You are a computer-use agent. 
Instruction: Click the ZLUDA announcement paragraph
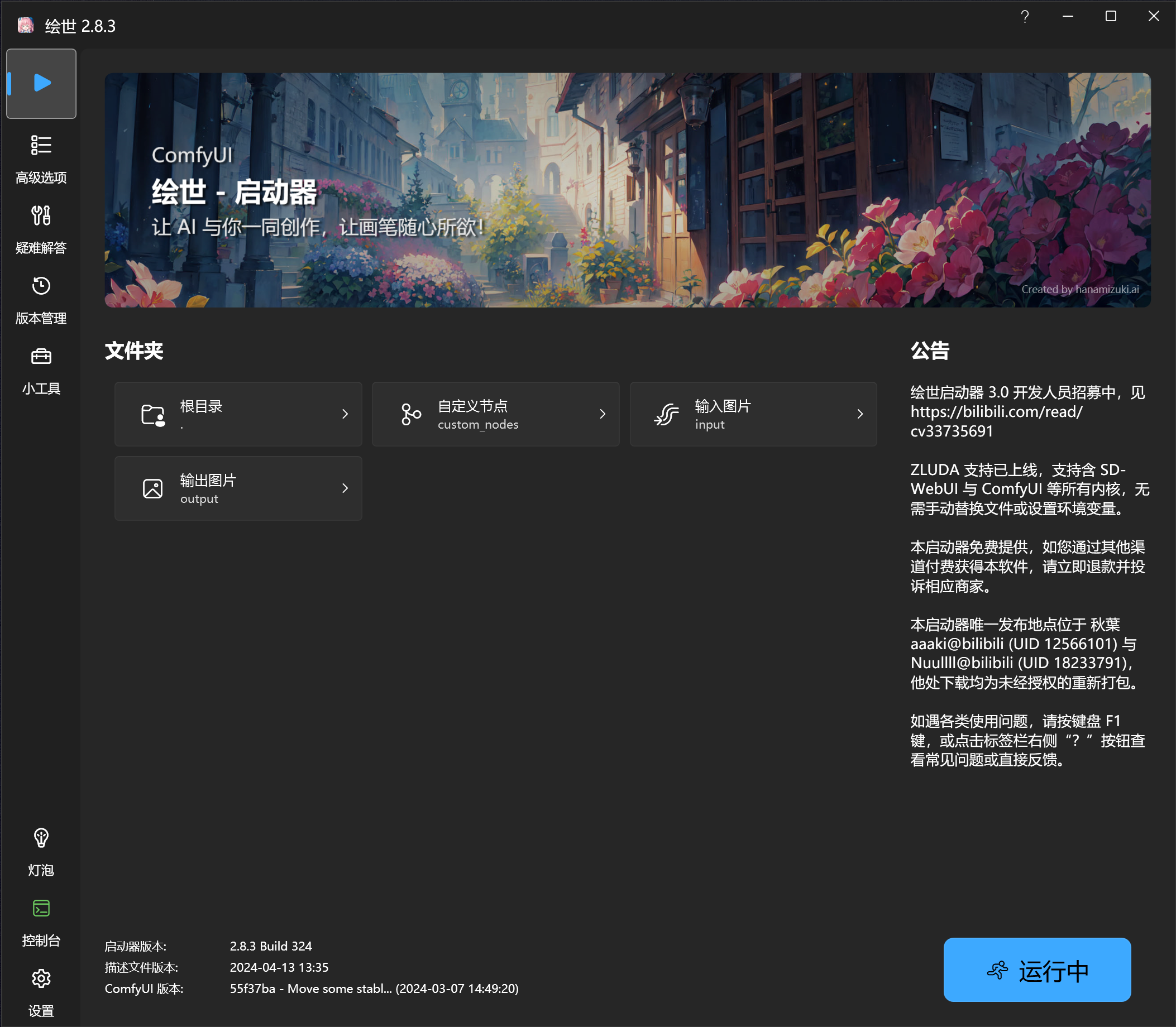[1030, 489]
